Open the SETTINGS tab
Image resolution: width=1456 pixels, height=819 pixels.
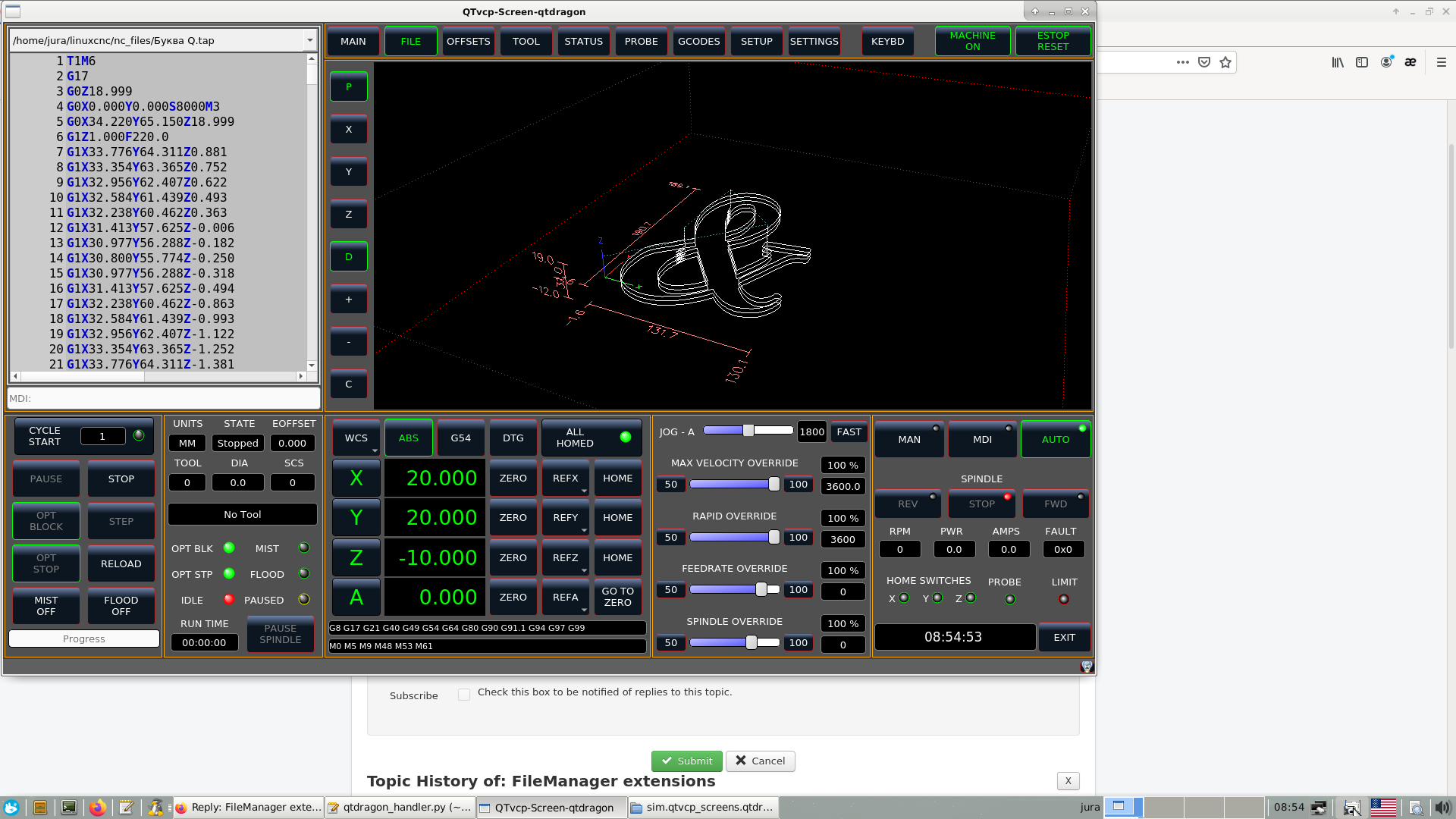pyautogui.click(x=814, y=41)
